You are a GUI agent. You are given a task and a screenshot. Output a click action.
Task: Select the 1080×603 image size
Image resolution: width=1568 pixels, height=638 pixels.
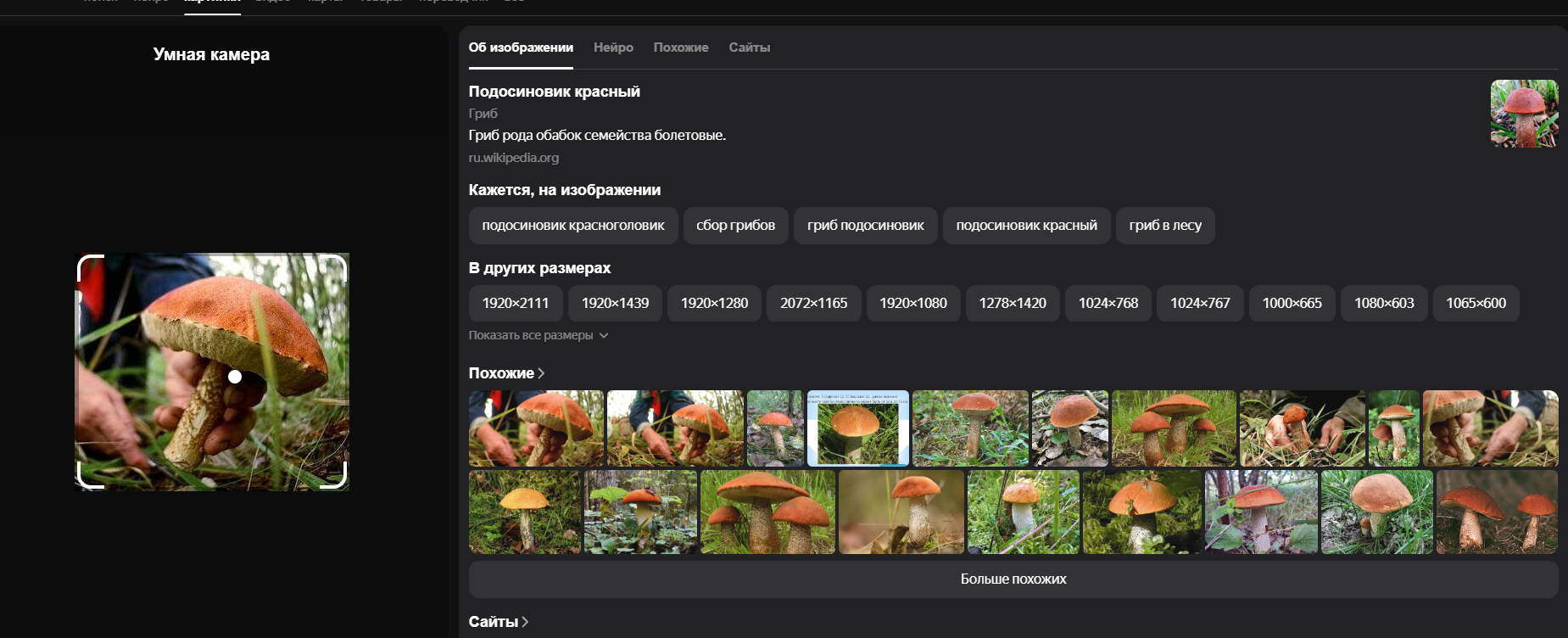pos(1384,303)
